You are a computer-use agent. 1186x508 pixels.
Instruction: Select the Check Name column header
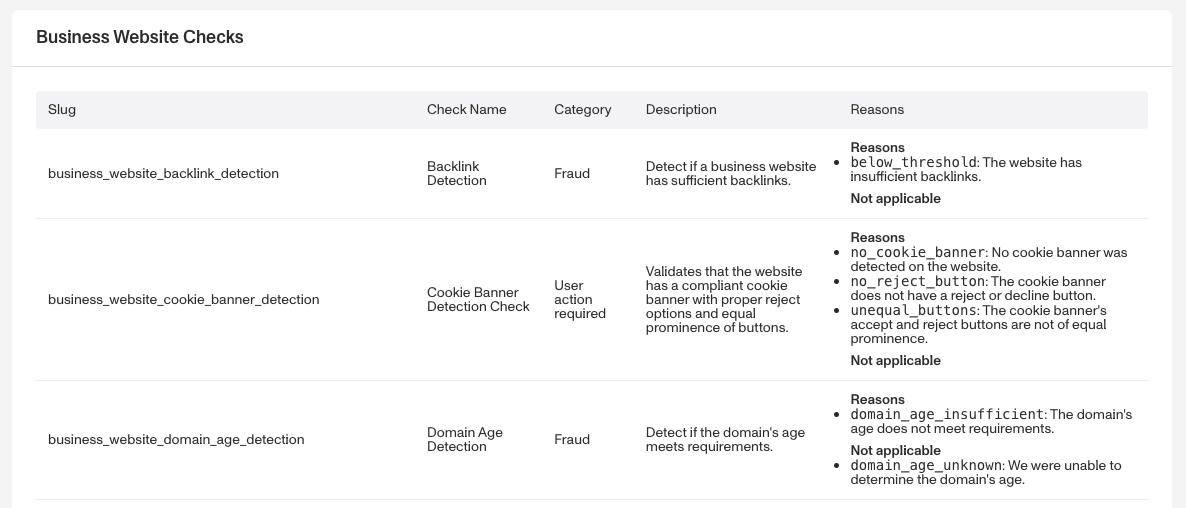click(466, 110)
